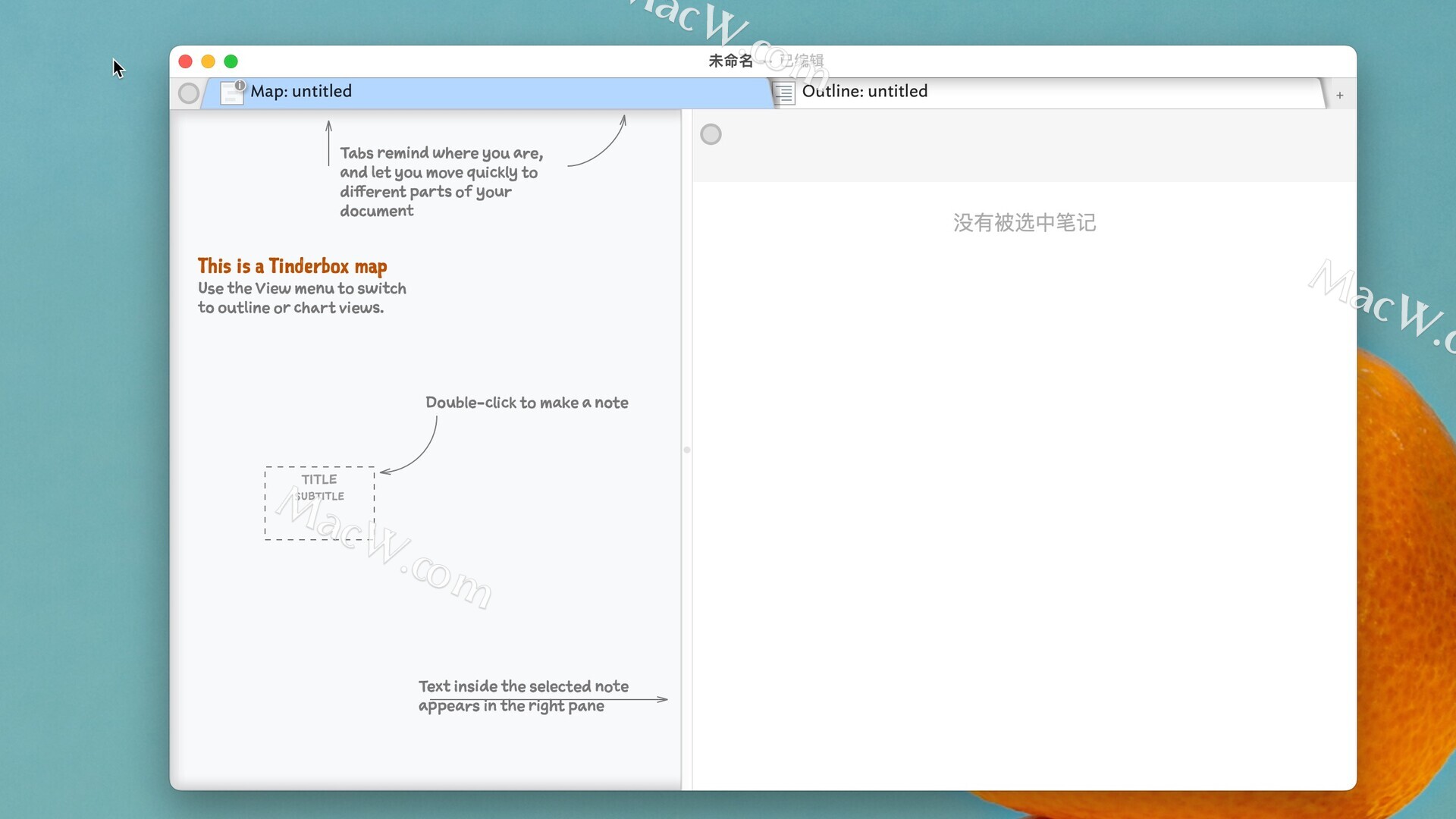Click the pane splitter handle dot
Viewport: 1456px width, 819px height.
coord(687,450)
